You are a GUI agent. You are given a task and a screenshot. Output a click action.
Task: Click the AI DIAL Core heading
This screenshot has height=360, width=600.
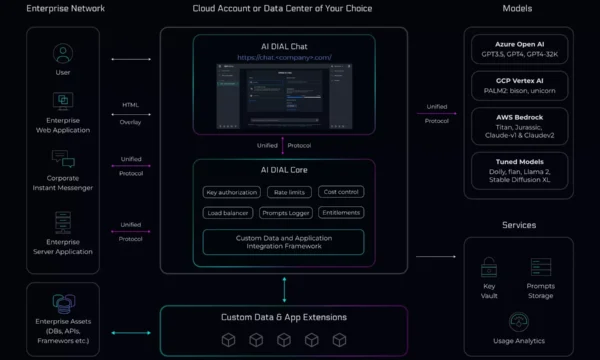point(284,170)
